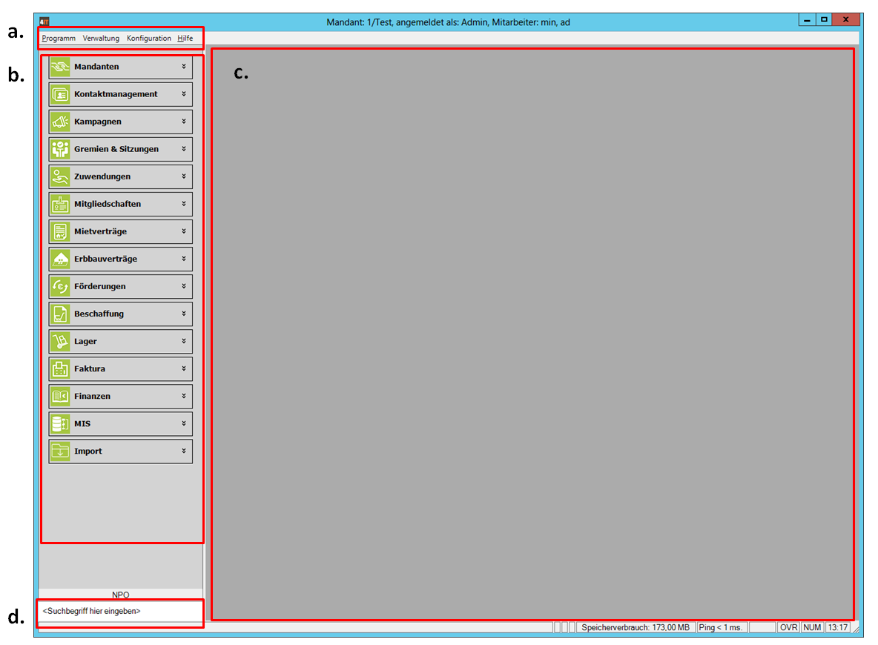Open the Beschaffung module
The height and width of the screenshot is (645, 878).
[x=61, y=313]
